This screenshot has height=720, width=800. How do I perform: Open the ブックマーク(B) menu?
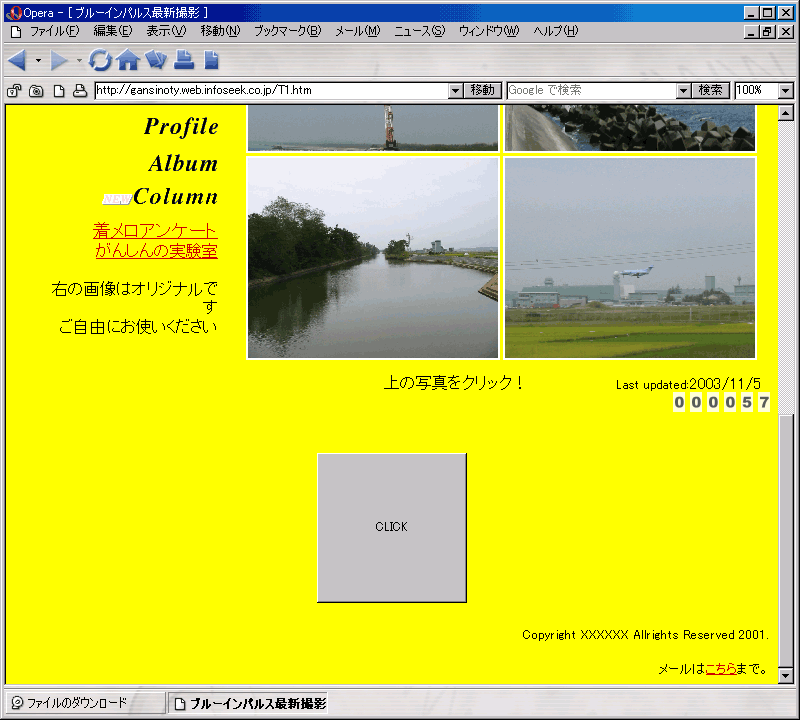pos(288,31)
